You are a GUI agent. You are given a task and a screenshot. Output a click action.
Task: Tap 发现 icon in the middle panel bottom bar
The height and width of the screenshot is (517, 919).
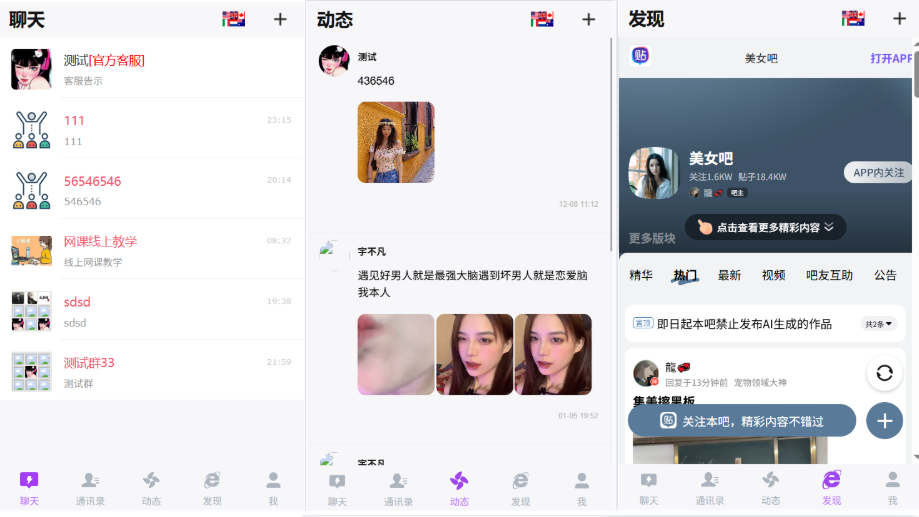pyautogui.click(x=520, y=482)
